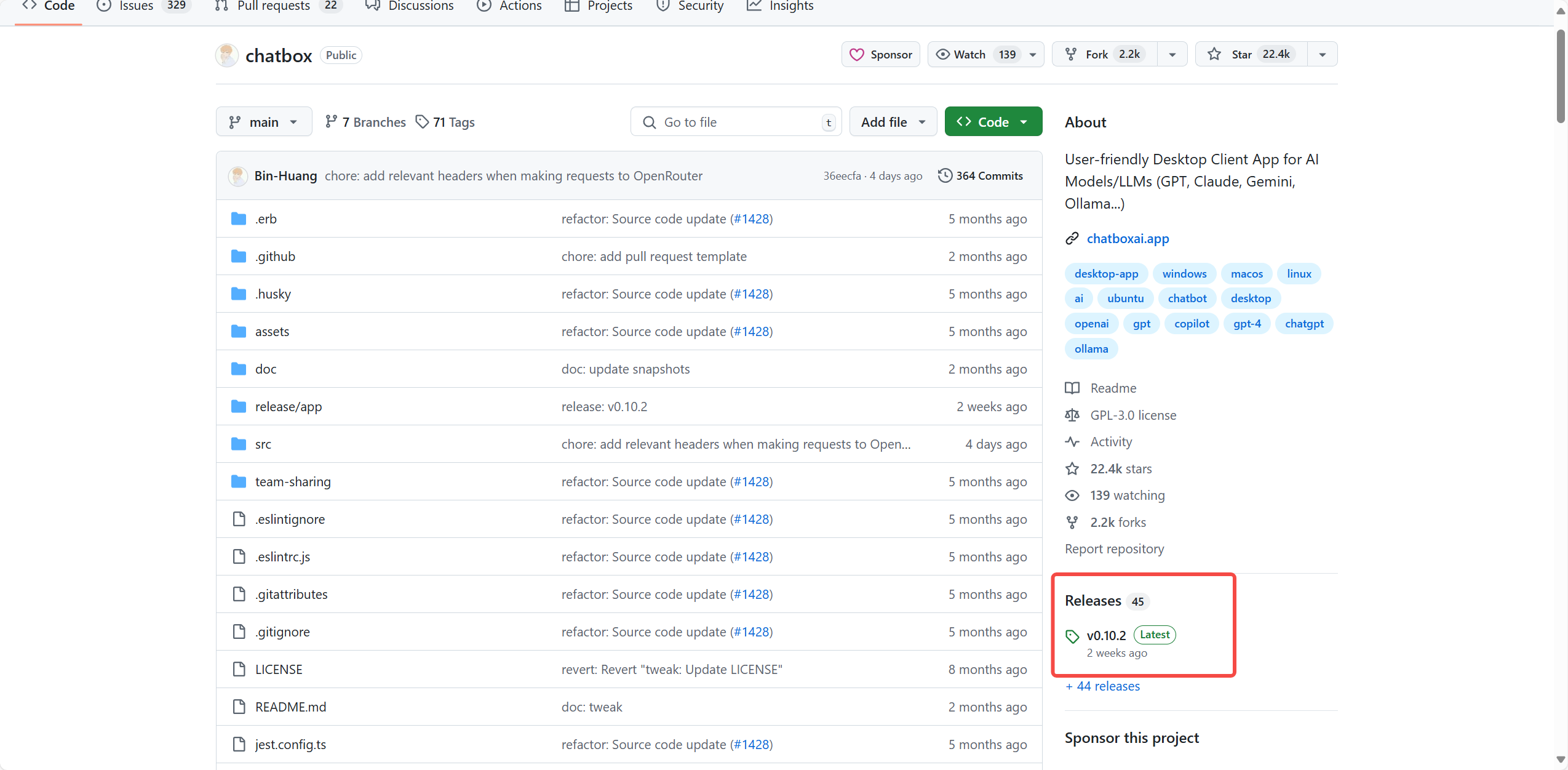
Task: Click the doc folder icon
Action: tap(239, 369)
